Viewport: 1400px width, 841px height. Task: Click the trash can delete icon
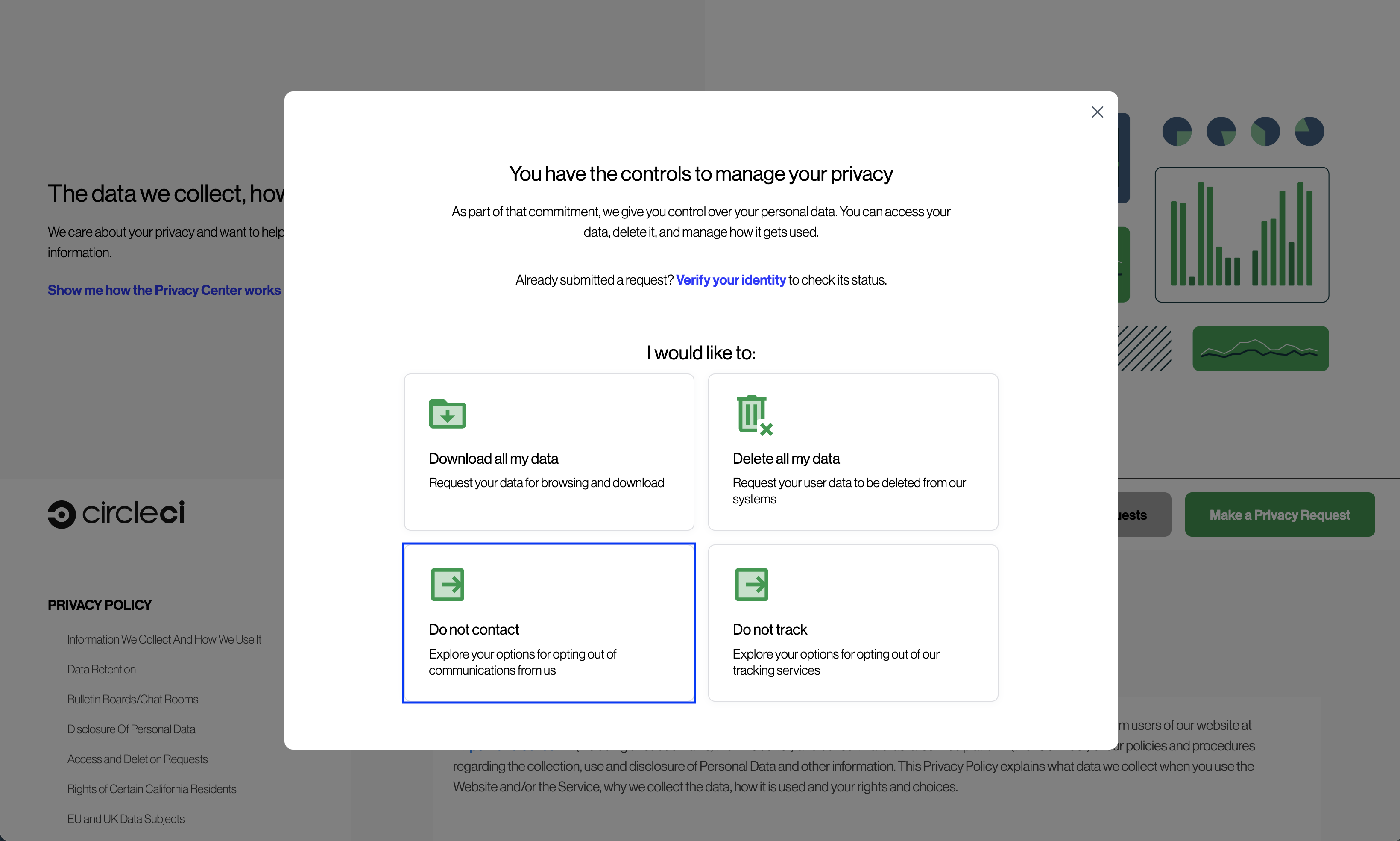pyautogui.click(x=754, y=415)
